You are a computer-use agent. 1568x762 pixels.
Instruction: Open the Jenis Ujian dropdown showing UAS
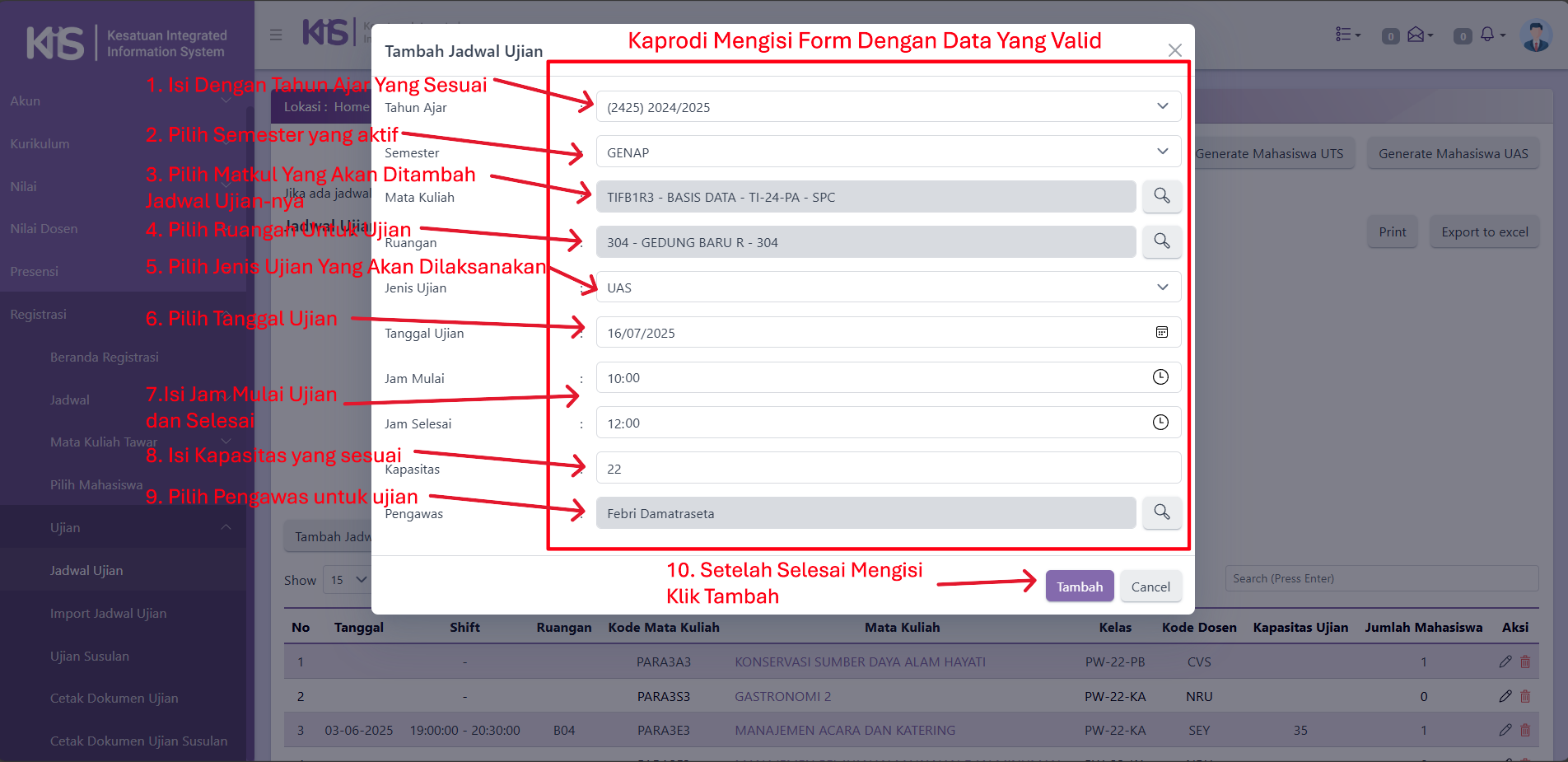click(x=888, y=288)
